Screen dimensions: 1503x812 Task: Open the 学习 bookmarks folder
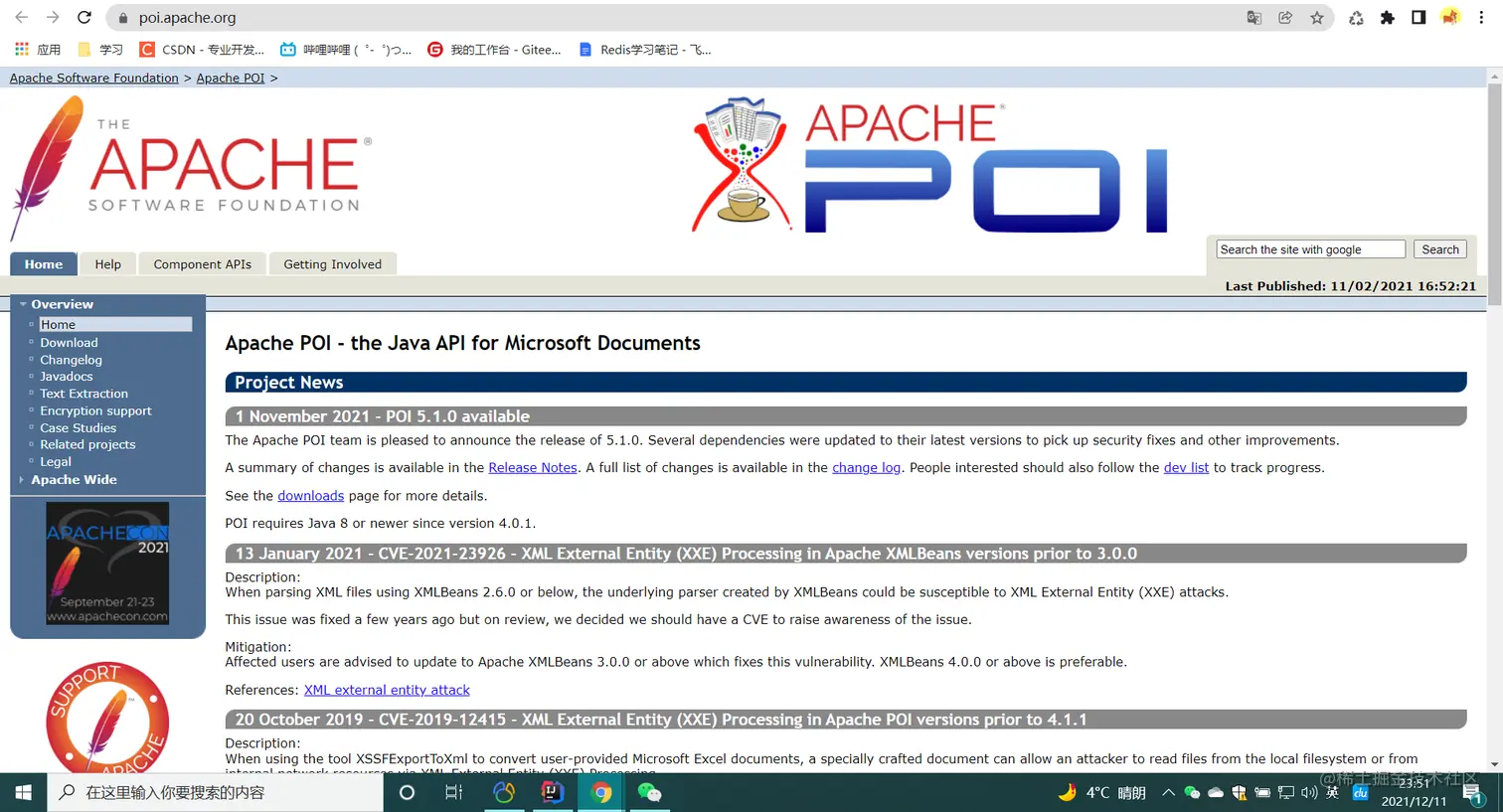[x=100, y=50]
